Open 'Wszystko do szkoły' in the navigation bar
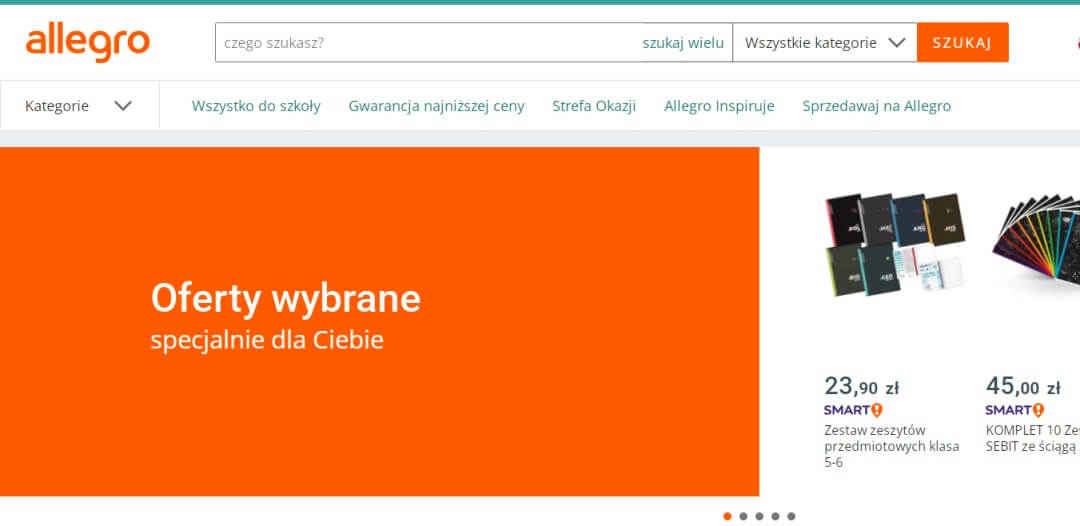Image resolution: width=1080 pixels, height=526 pixels. (x=256, y=106)
